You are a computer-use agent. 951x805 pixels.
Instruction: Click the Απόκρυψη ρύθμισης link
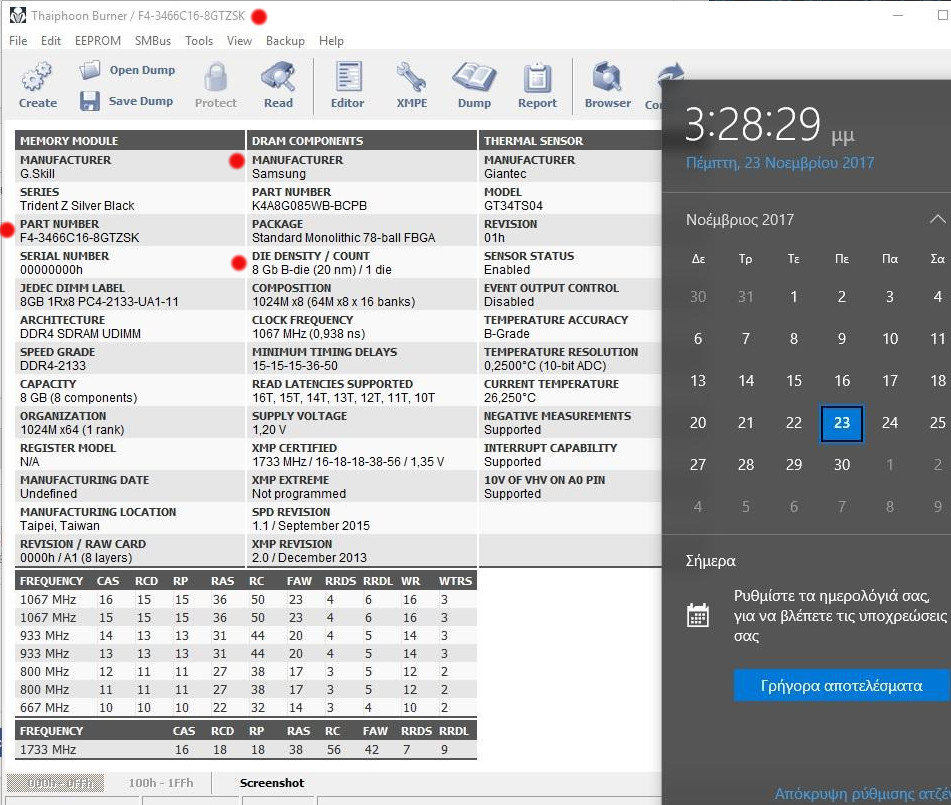[862, 793]
